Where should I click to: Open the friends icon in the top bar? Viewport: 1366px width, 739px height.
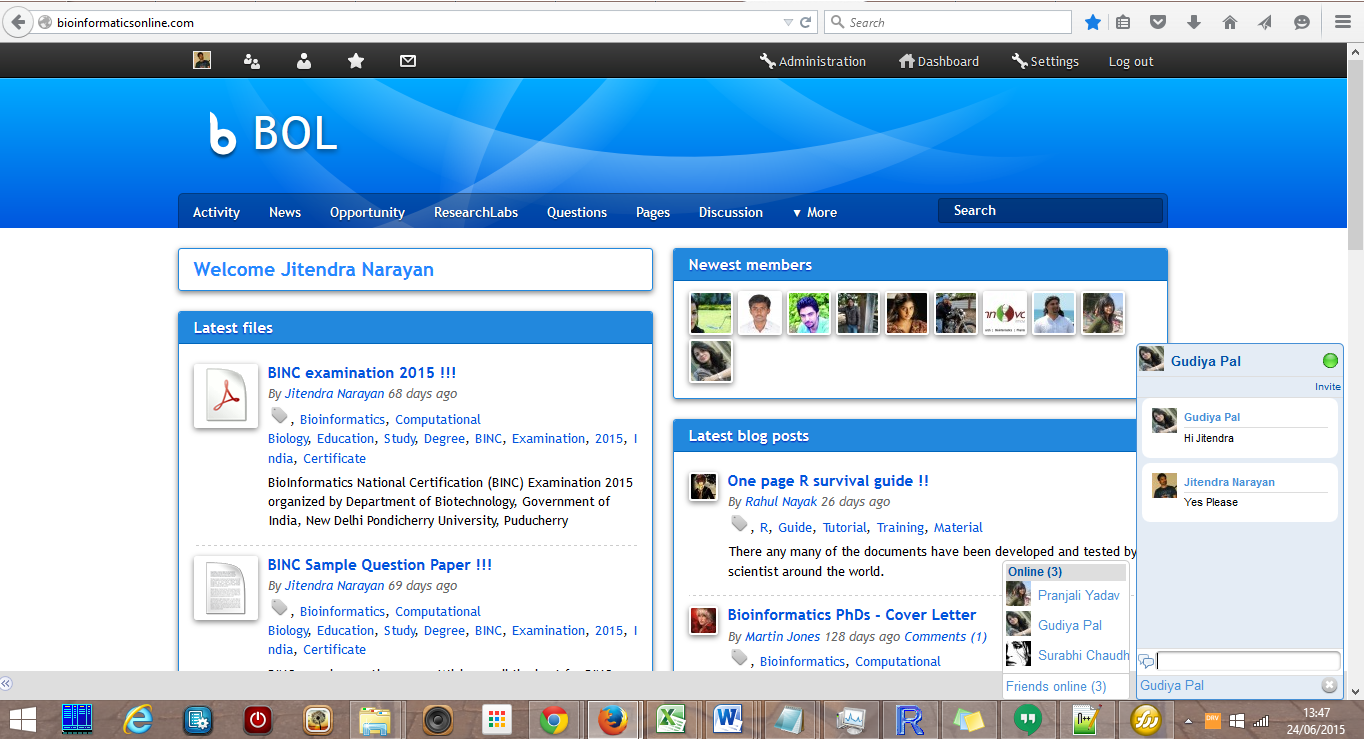(x=304, y=61)
